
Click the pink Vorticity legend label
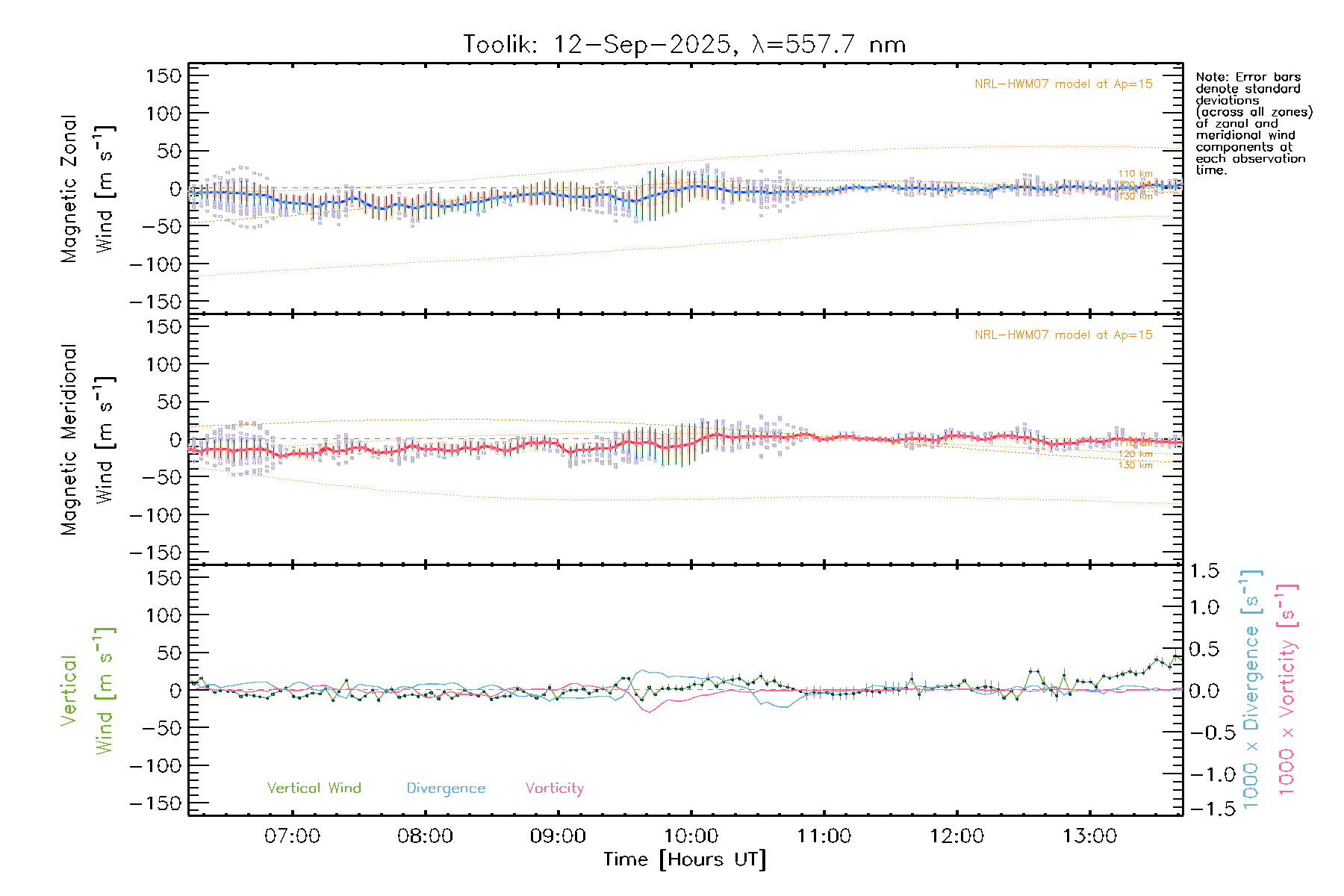(554, 788)
